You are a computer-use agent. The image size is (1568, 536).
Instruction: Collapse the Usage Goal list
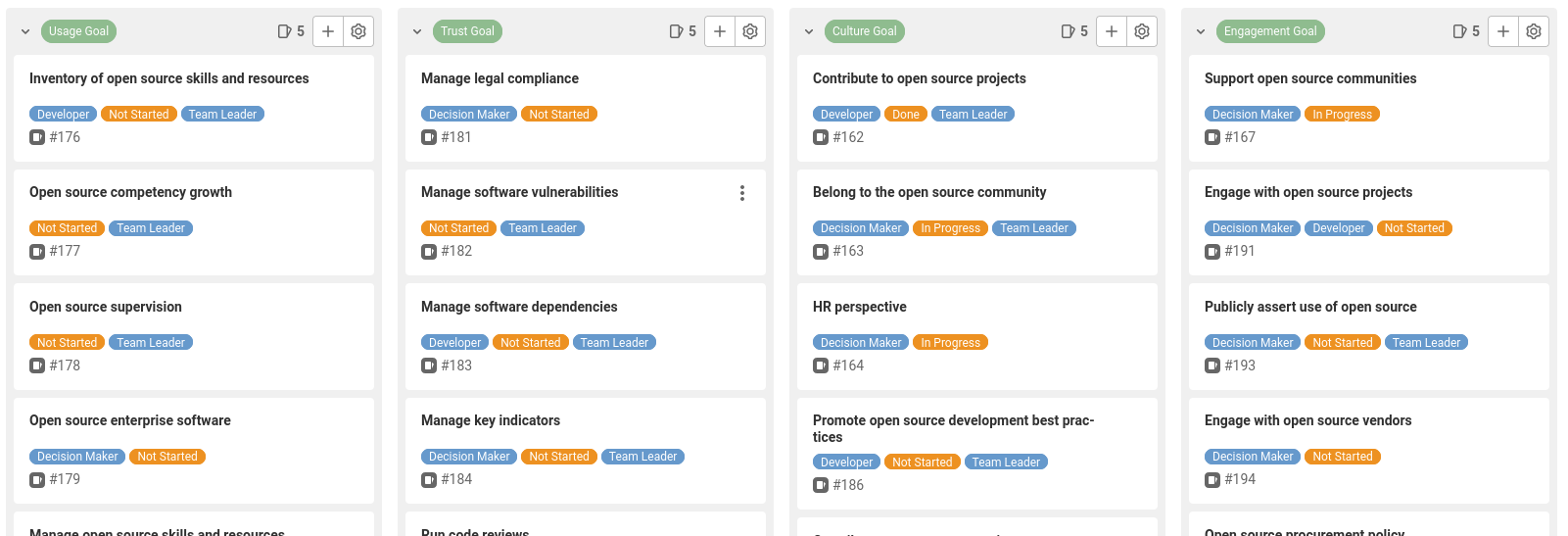(x=25, y=31)
